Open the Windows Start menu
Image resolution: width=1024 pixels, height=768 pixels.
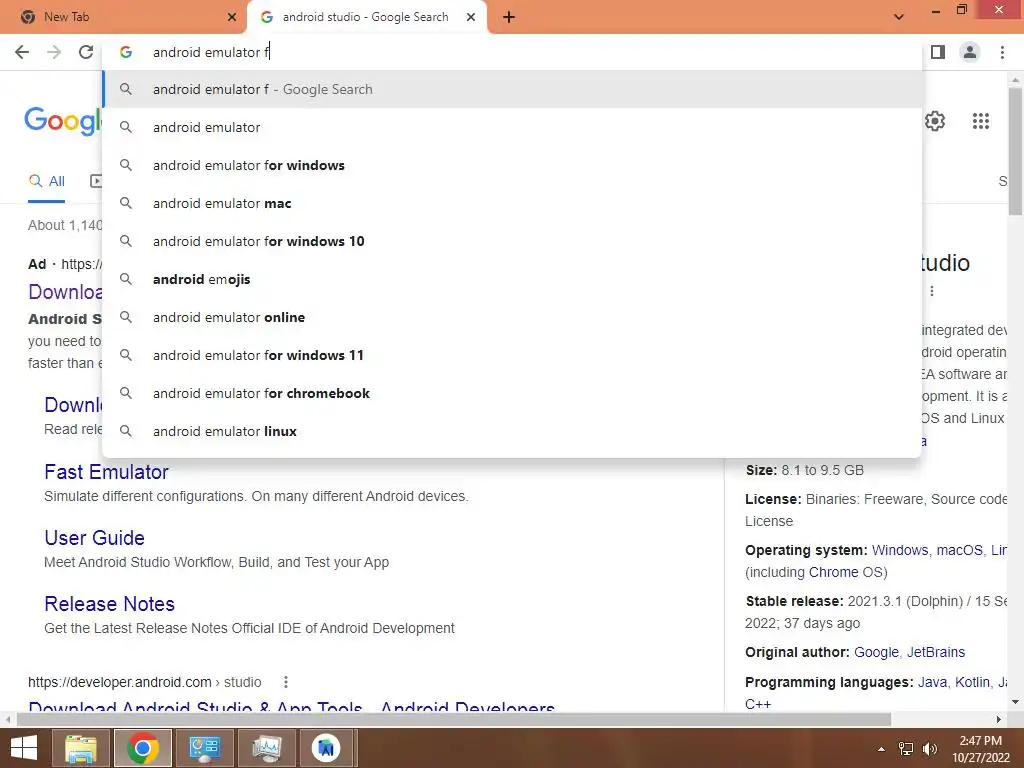tap(24, 748)
